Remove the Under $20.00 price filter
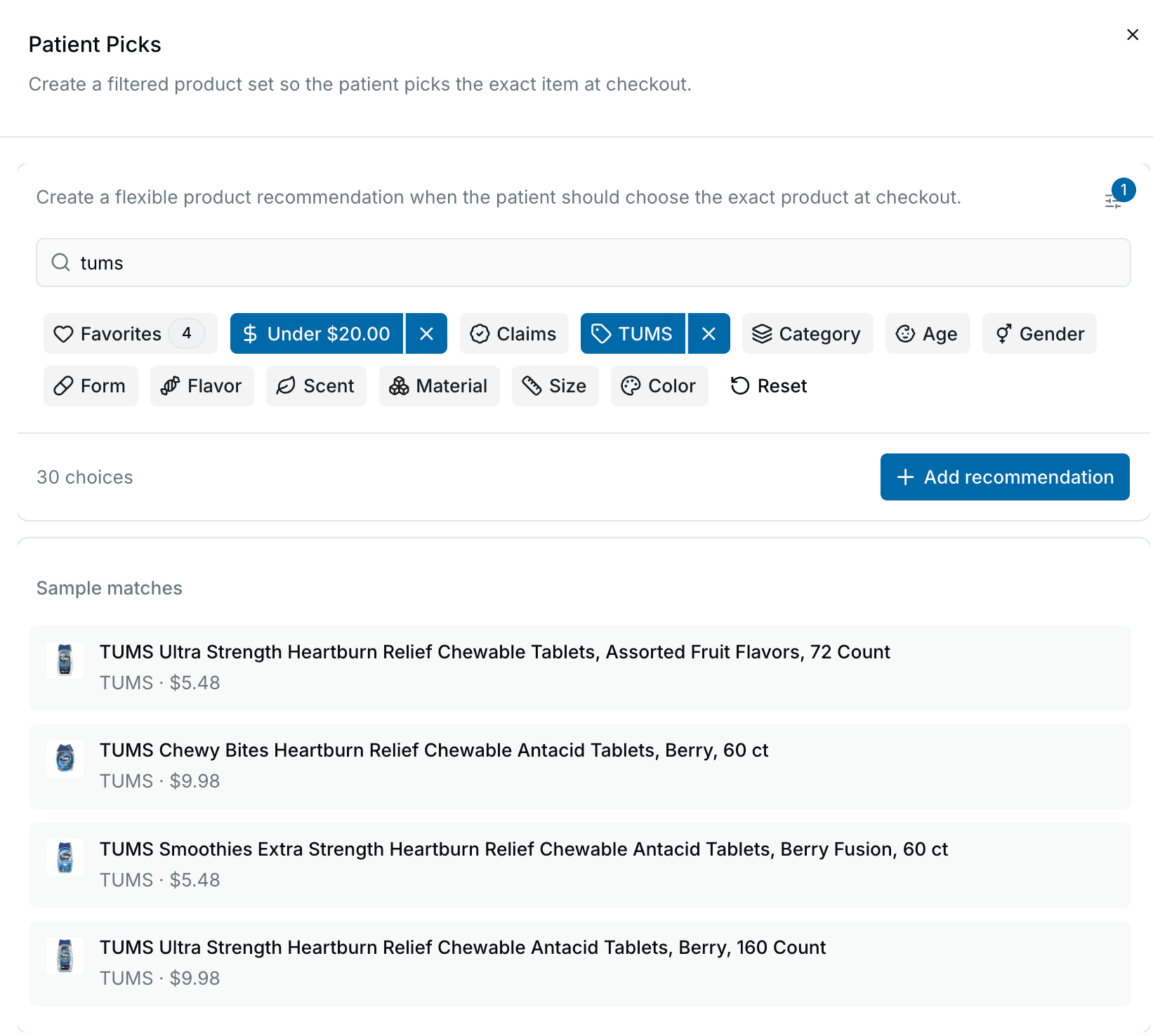 click(426, 333)
